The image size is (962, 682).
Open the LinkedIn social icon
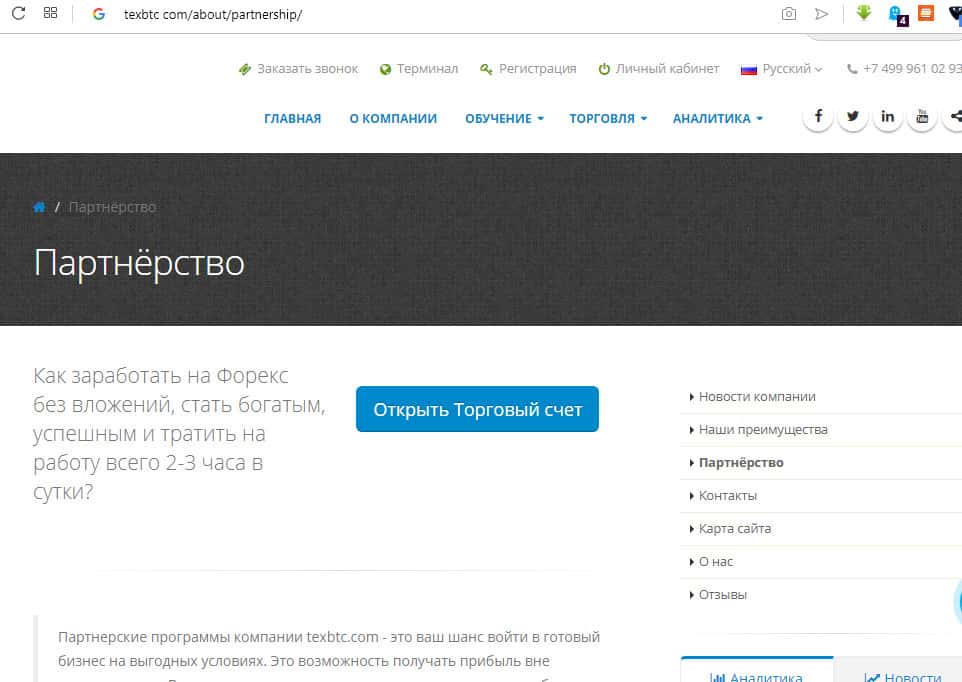(887, 116)
